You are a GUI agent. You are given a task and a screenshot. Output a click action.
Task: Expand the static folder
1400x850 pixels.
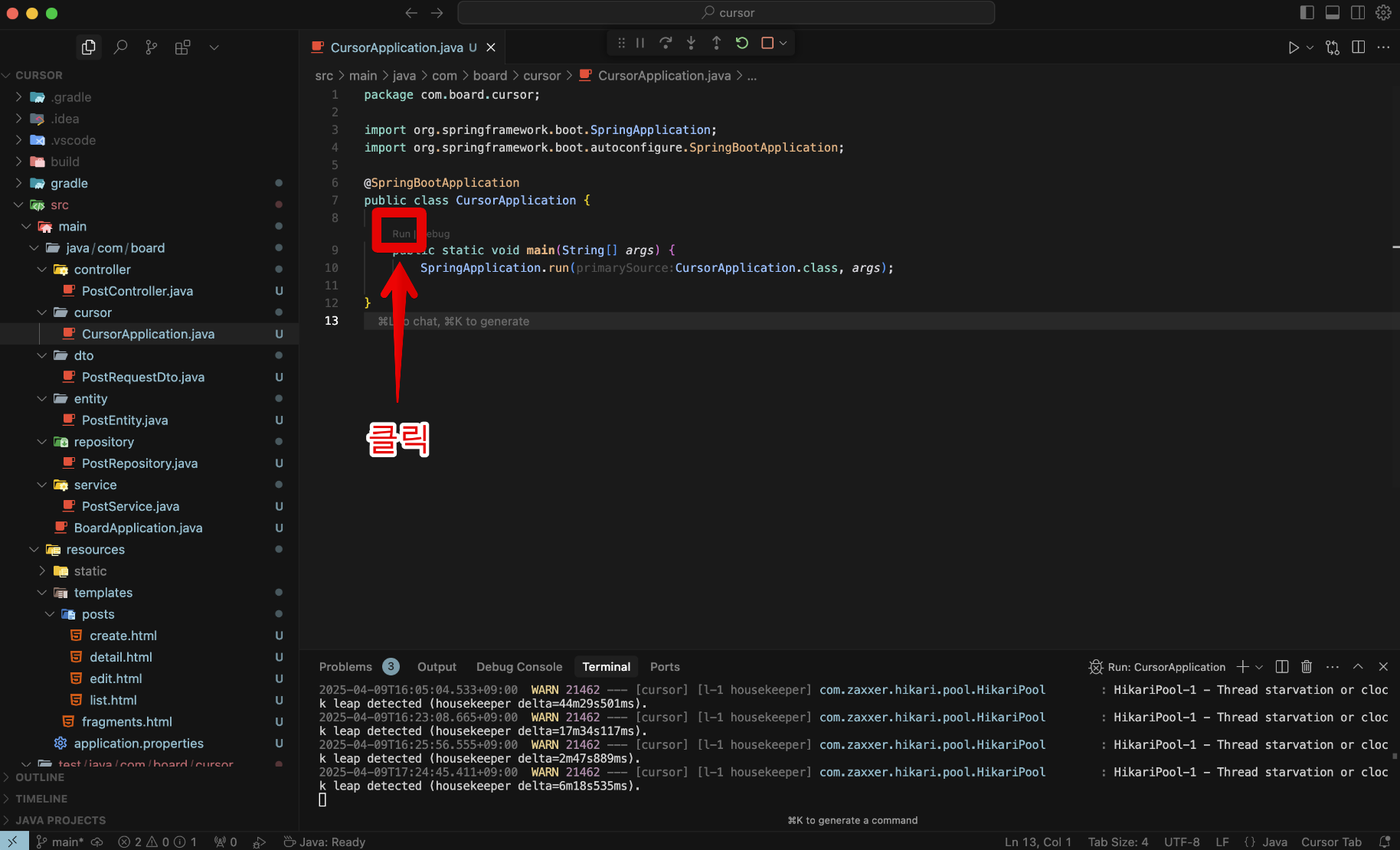[x=42, y=571]
